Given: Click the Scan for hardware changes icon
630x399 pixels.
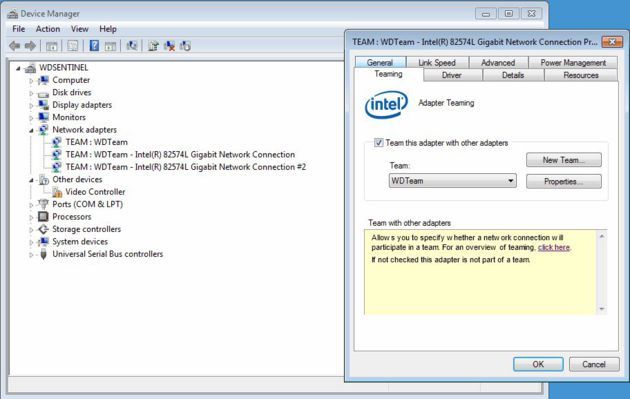Looking at the screenshot, I should 132,46.
